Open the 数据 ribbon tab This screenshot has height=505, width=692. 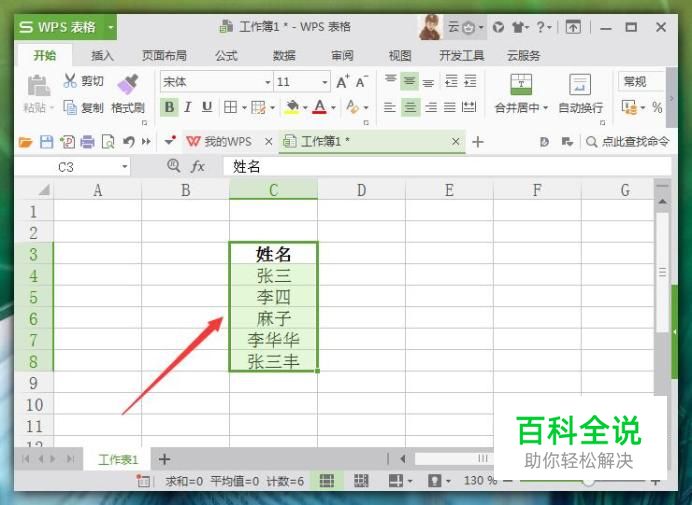click(284, 56)
